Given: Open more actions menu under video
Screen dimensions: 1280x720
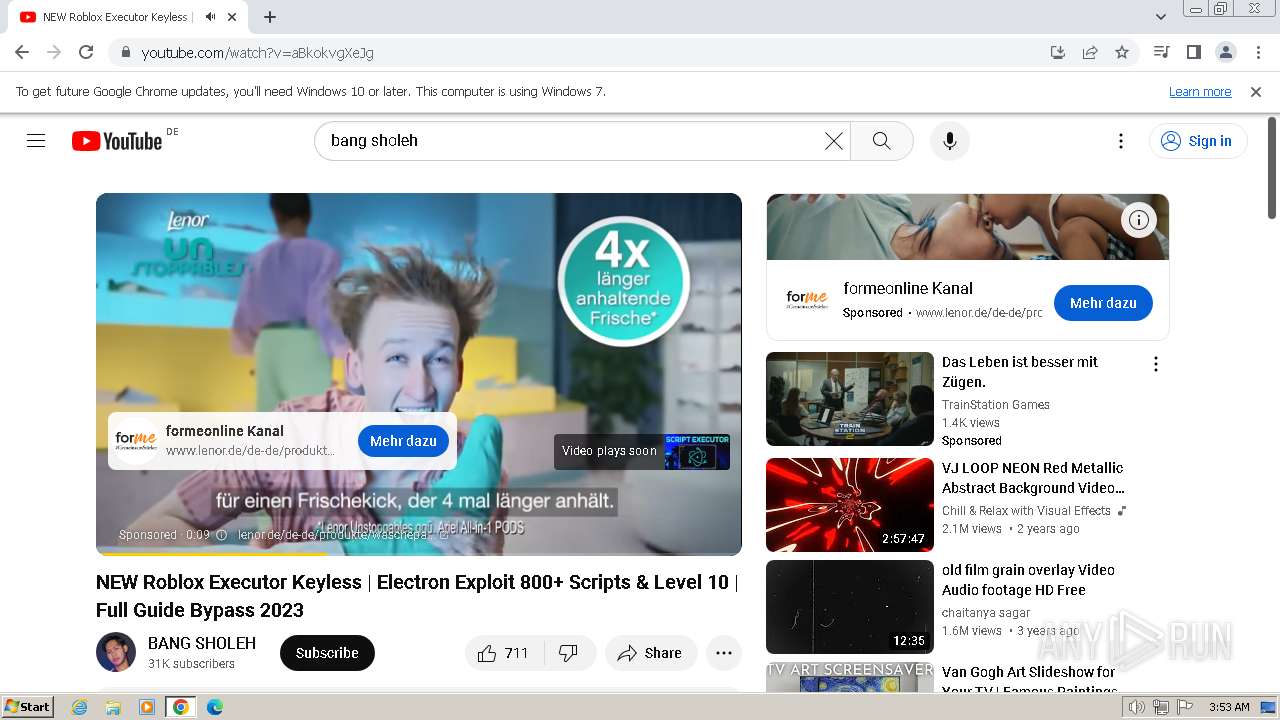Looking at the screenshot, I should pos(724,653).
